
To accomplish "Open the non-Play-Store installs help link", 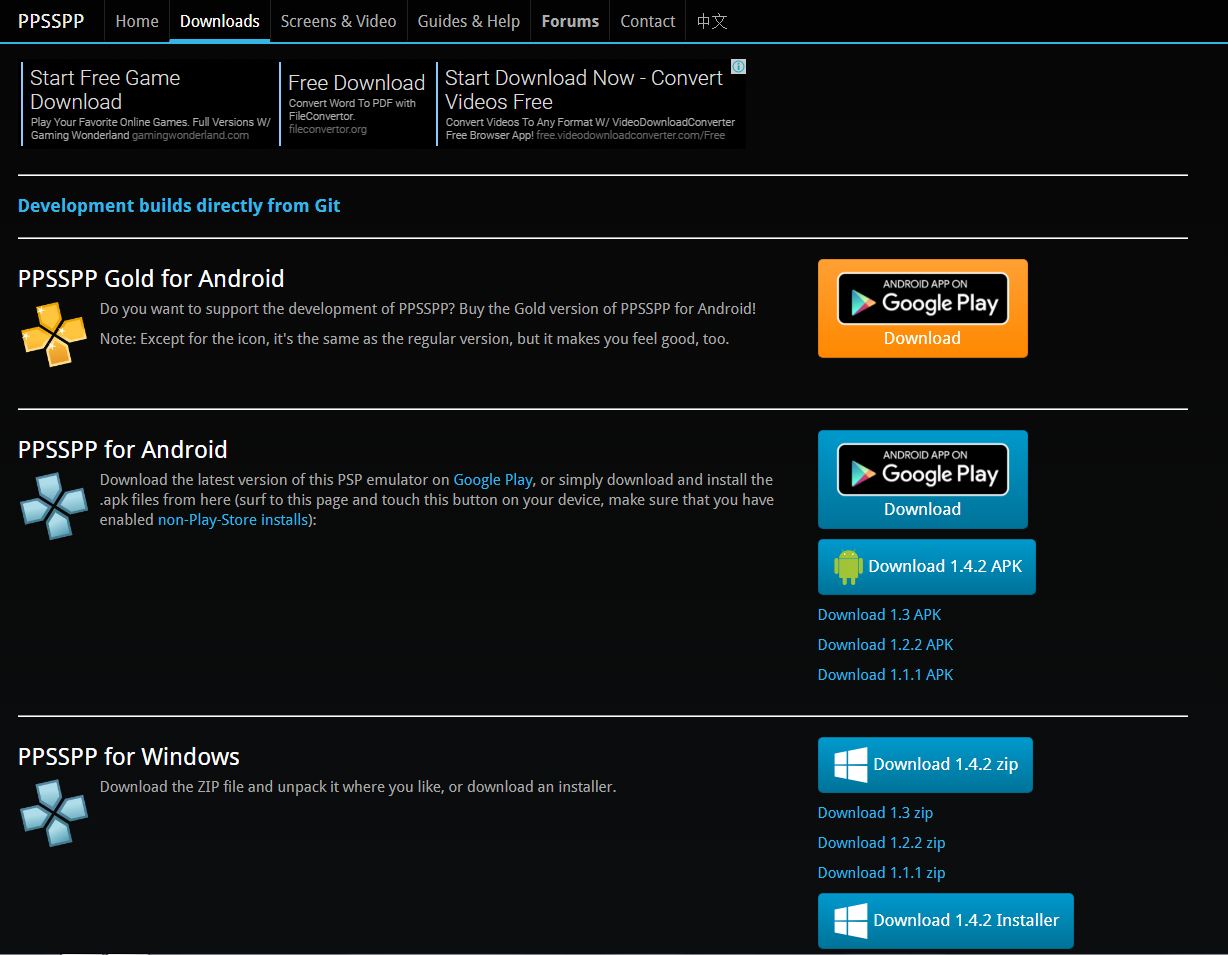I will coord(231,519).
